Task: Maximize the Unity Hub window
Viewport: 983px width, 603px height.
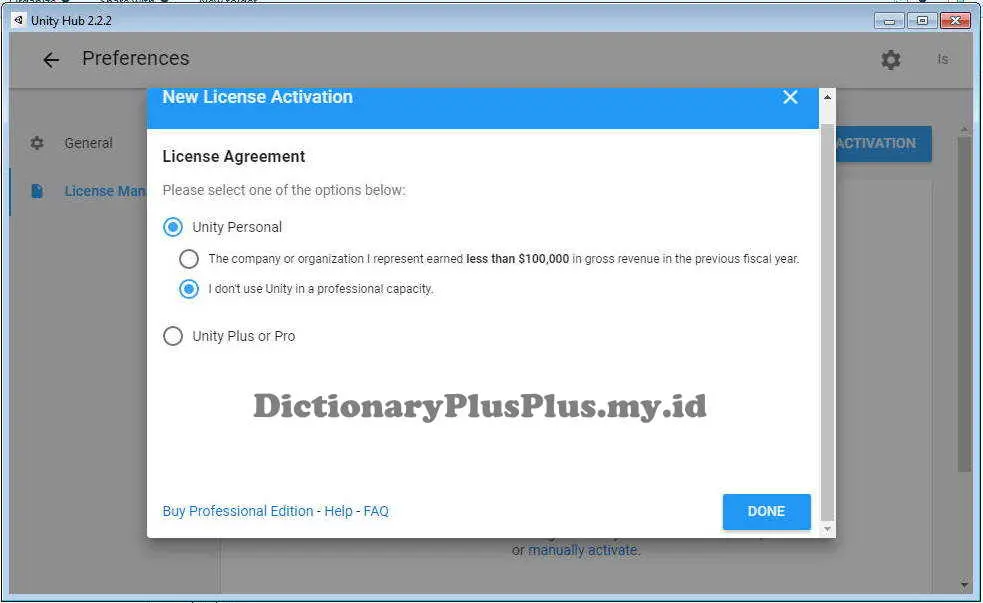Action: pyautogui.click(x=922, y=21)
